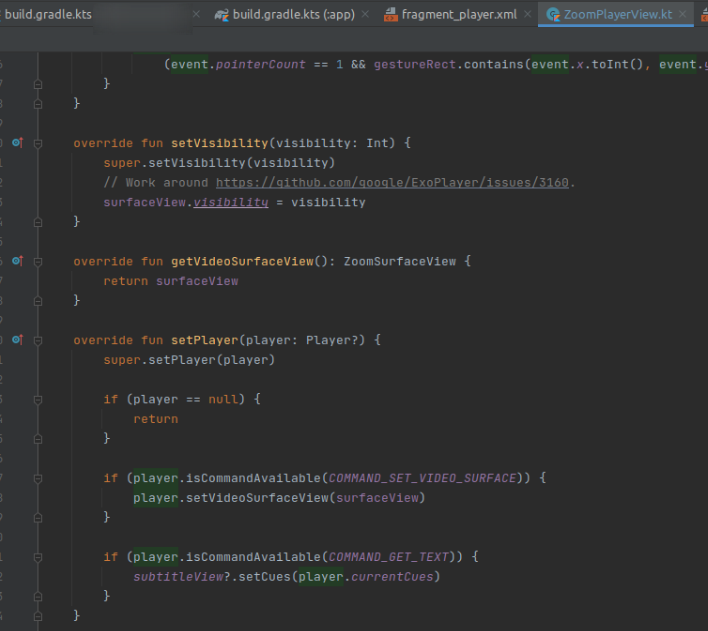
Task: Click ZoomSurfaceView return type
Action: pos(400,262)
